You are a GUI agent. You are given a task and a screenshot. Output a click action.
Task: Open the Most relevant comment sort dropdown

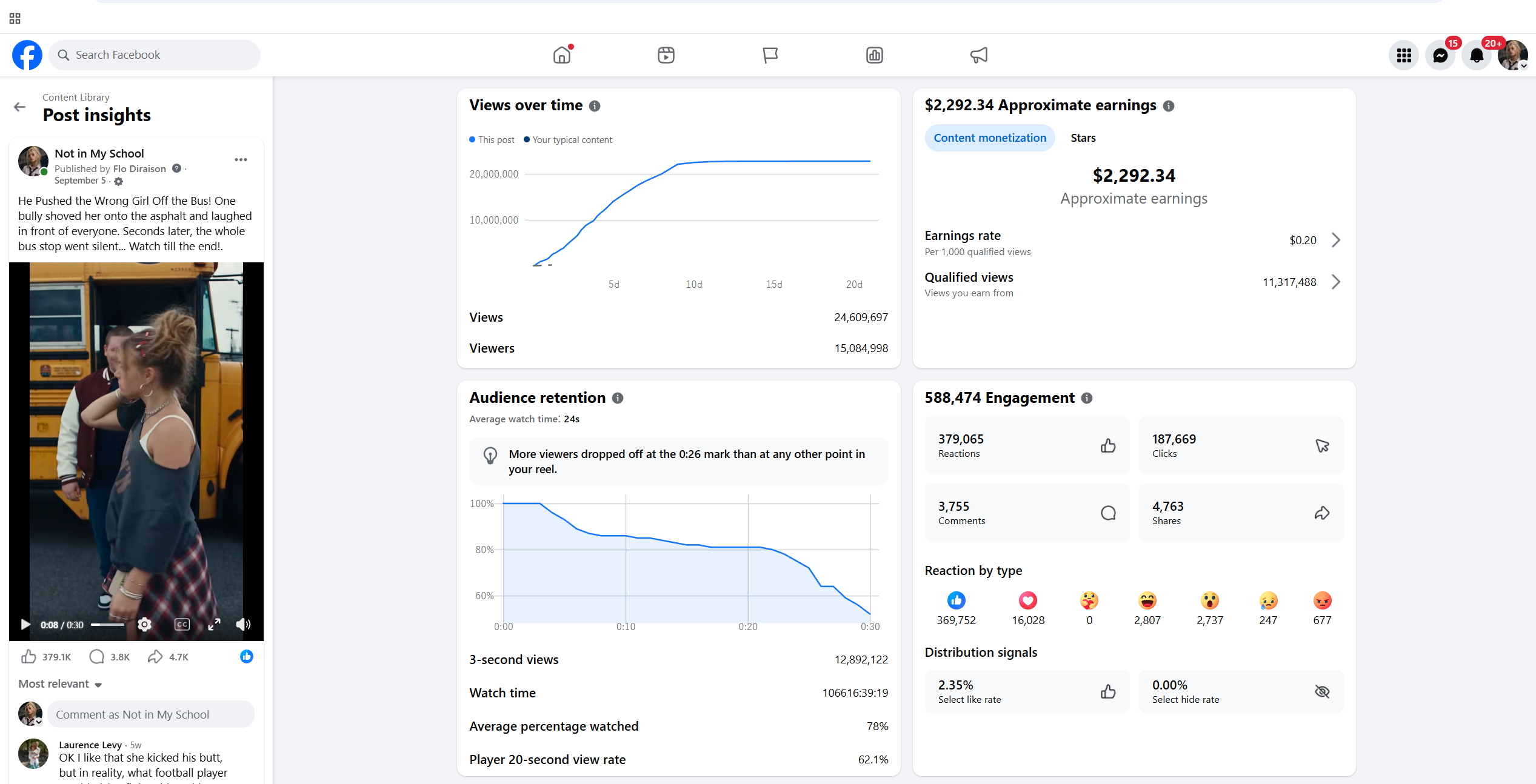pos(60,684)
